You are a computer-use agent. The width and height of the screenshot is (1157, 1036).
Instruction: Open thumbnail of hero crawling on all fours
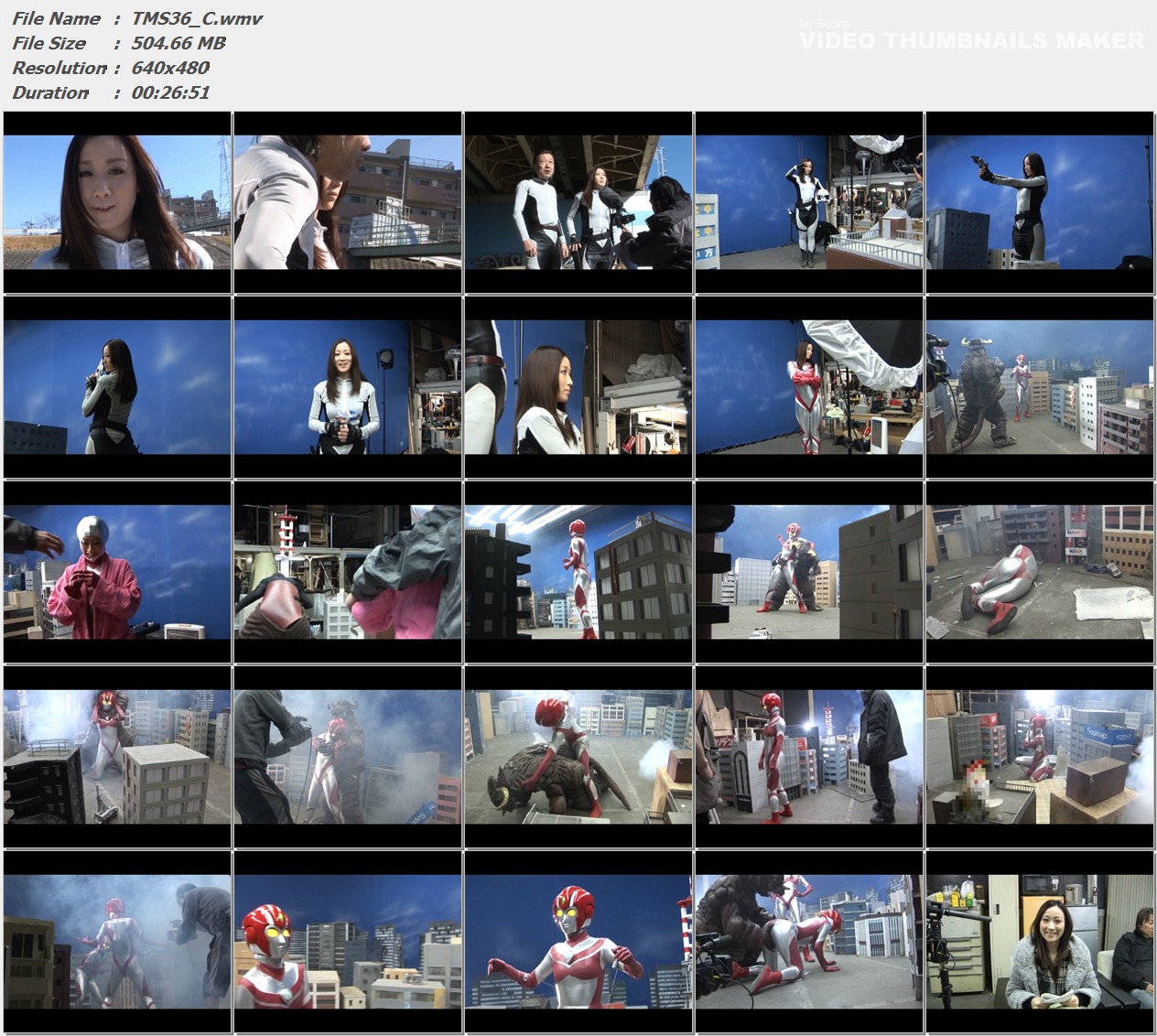click(x=809, y=942)
